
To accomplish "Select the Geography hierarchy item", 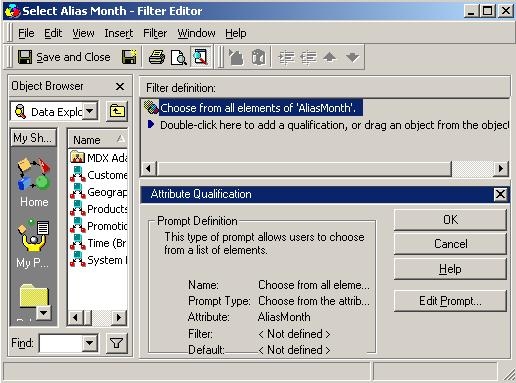I will 99,192.
